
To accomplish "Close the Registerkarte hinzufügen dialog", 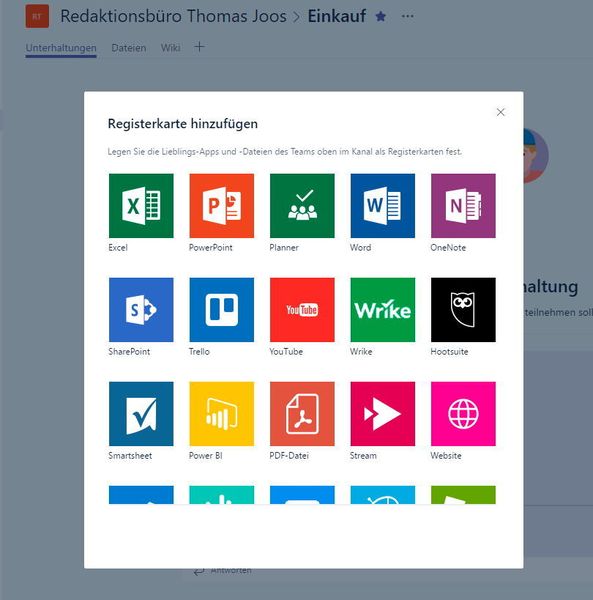I will pos(500,112).
